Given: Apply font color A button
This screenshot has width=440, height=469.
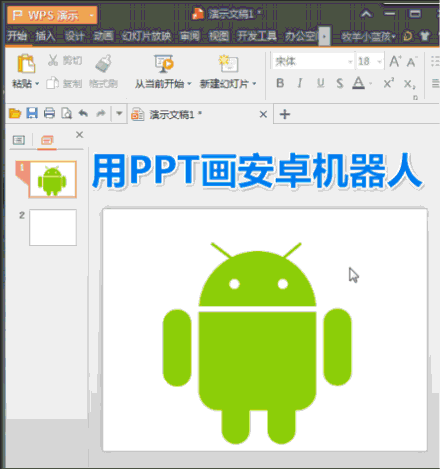Looking at the screenshot, I should tap(358, 83).
